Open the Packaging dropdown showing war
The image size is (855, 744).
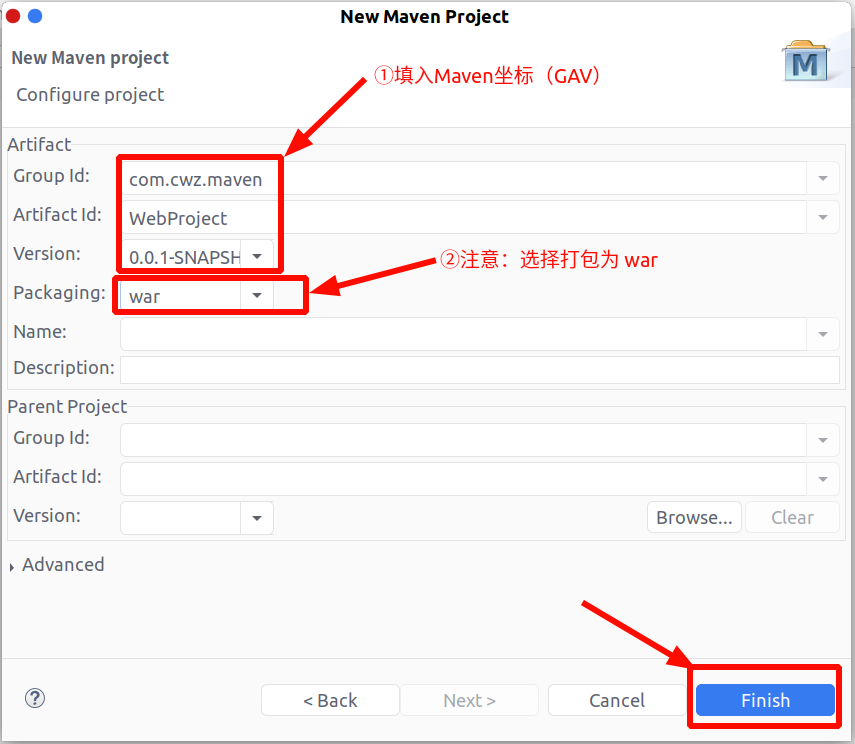pyautogui.click(x=257, y=295)
